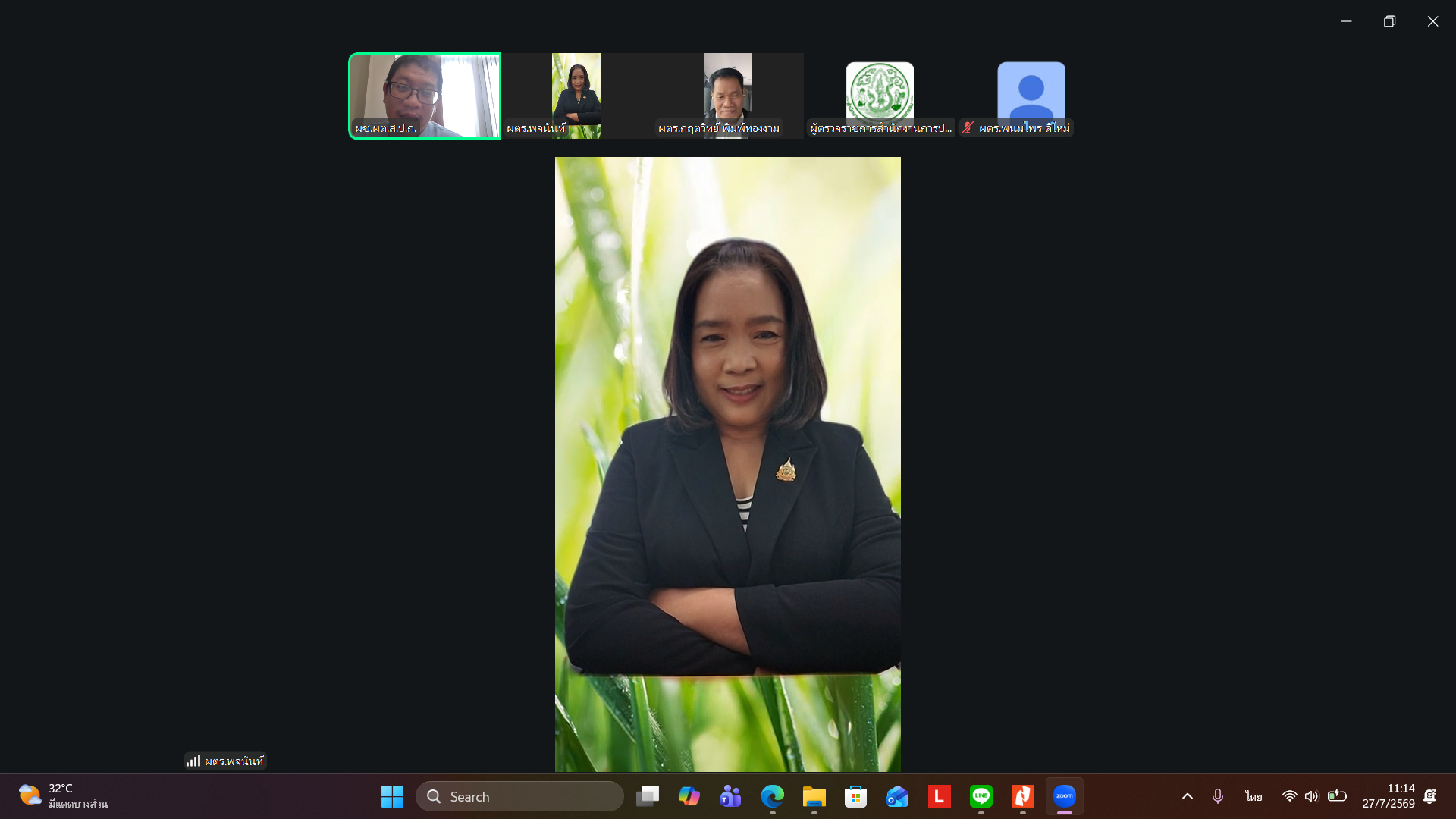Open File Explorer folder icon

(814, 796)
